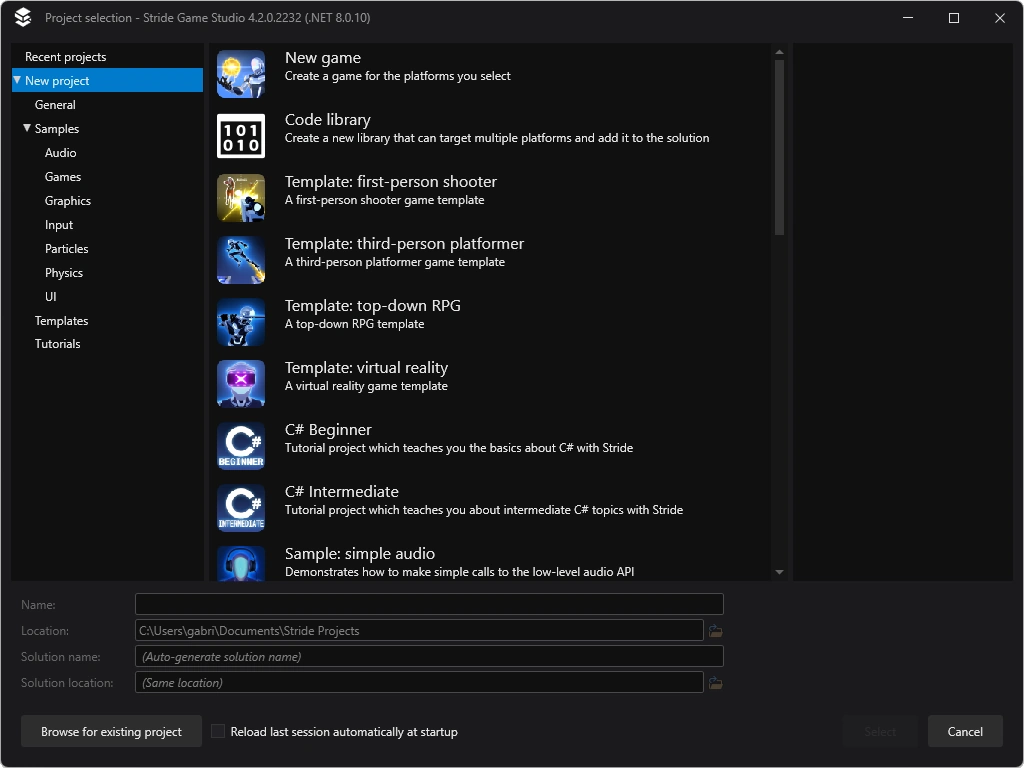Click the third-person platformer template icon
This screenshot has height=768, width=1024.
click(240, 259)
